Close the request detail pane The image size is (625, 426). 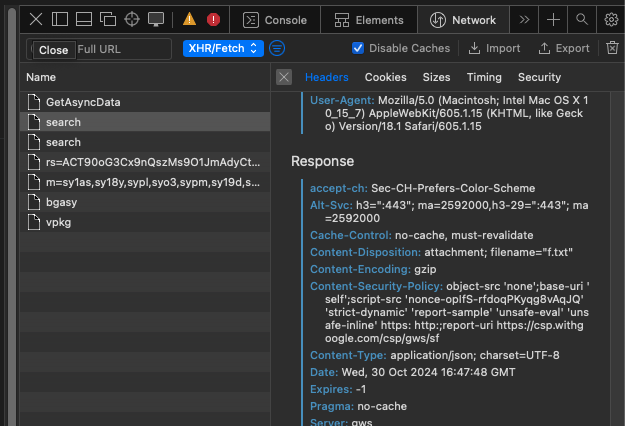point(284,77)
